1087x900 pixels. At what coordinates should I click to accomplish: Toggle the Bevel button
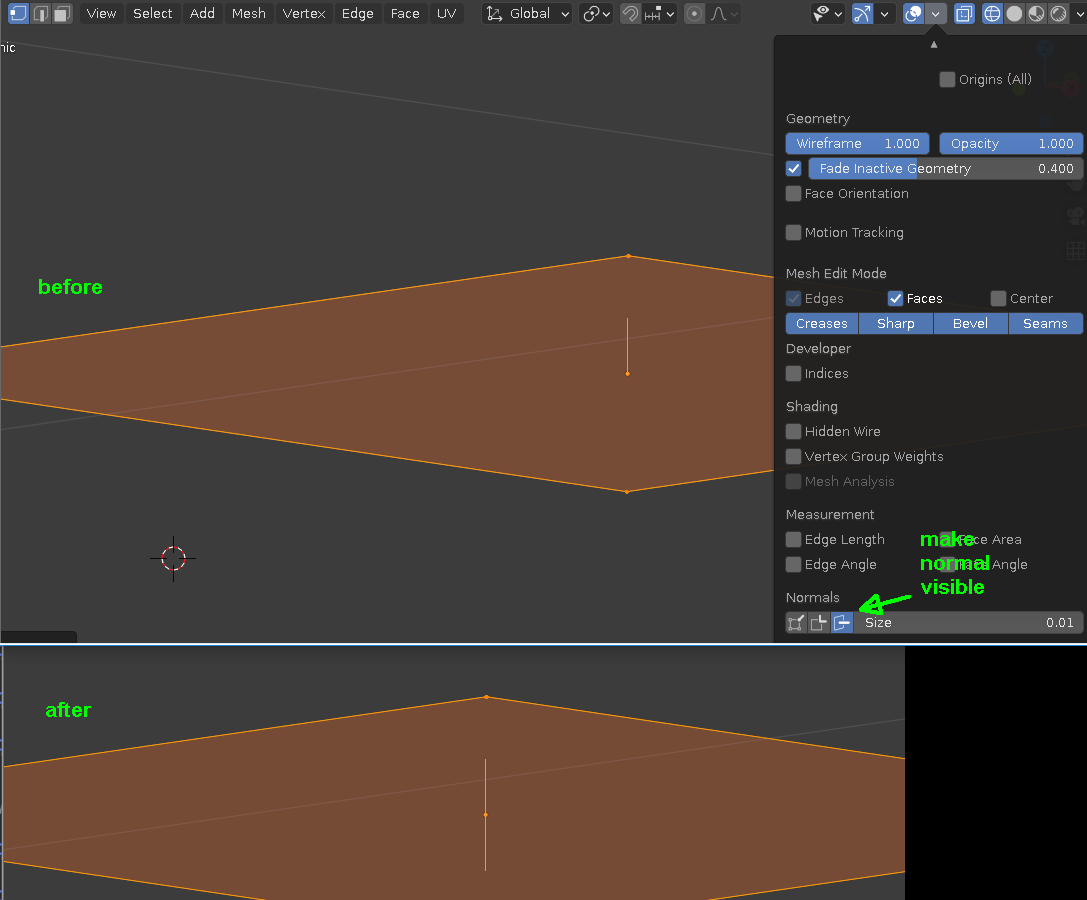[x=971, y=324]
